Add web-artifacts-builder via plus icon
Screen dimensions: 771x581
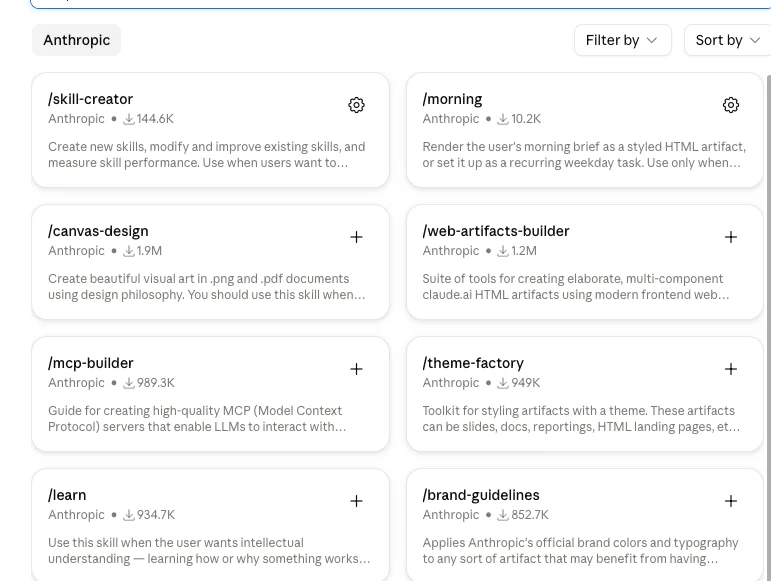(x=731, y=237)
